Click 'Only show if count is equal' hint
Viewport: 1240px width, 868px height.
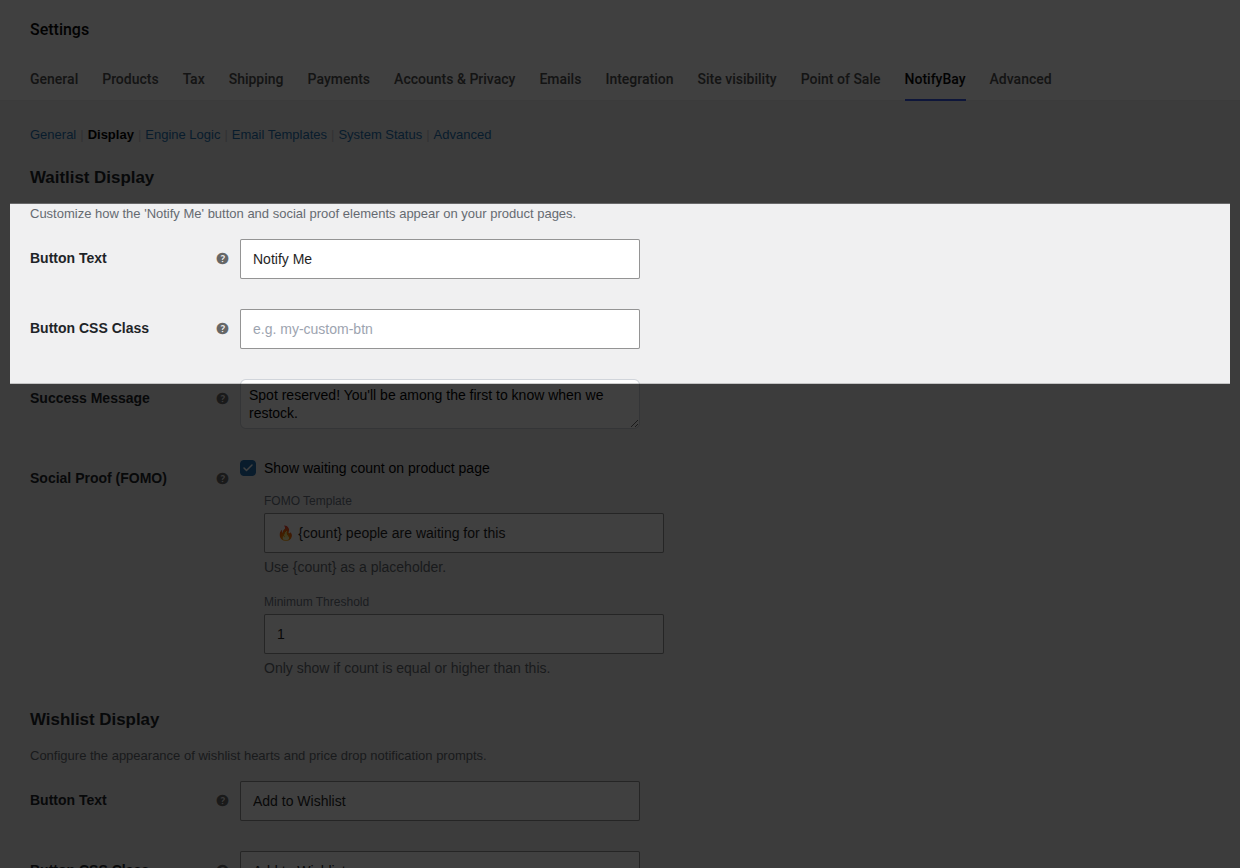point(407,668)
